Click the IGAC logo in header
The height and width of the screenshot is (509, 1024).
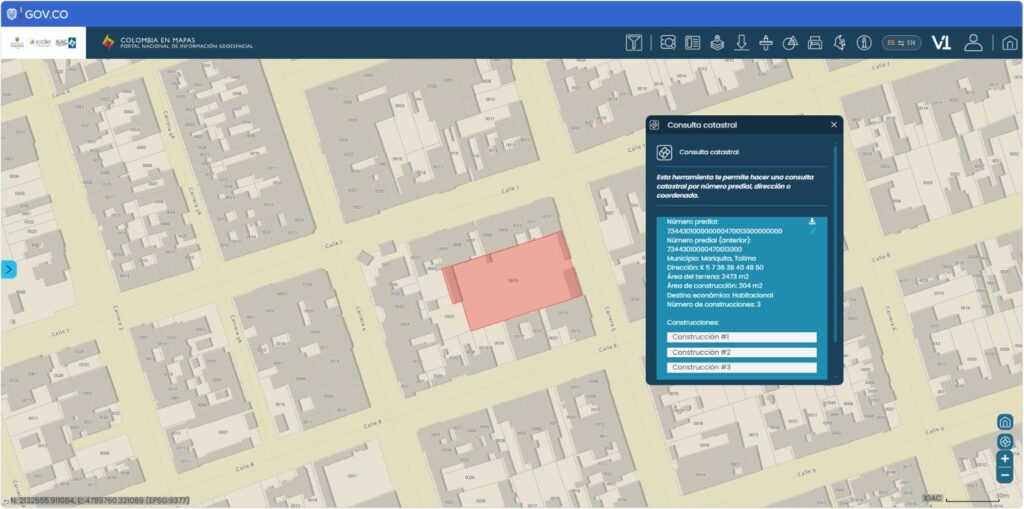(x=66, y=42)
